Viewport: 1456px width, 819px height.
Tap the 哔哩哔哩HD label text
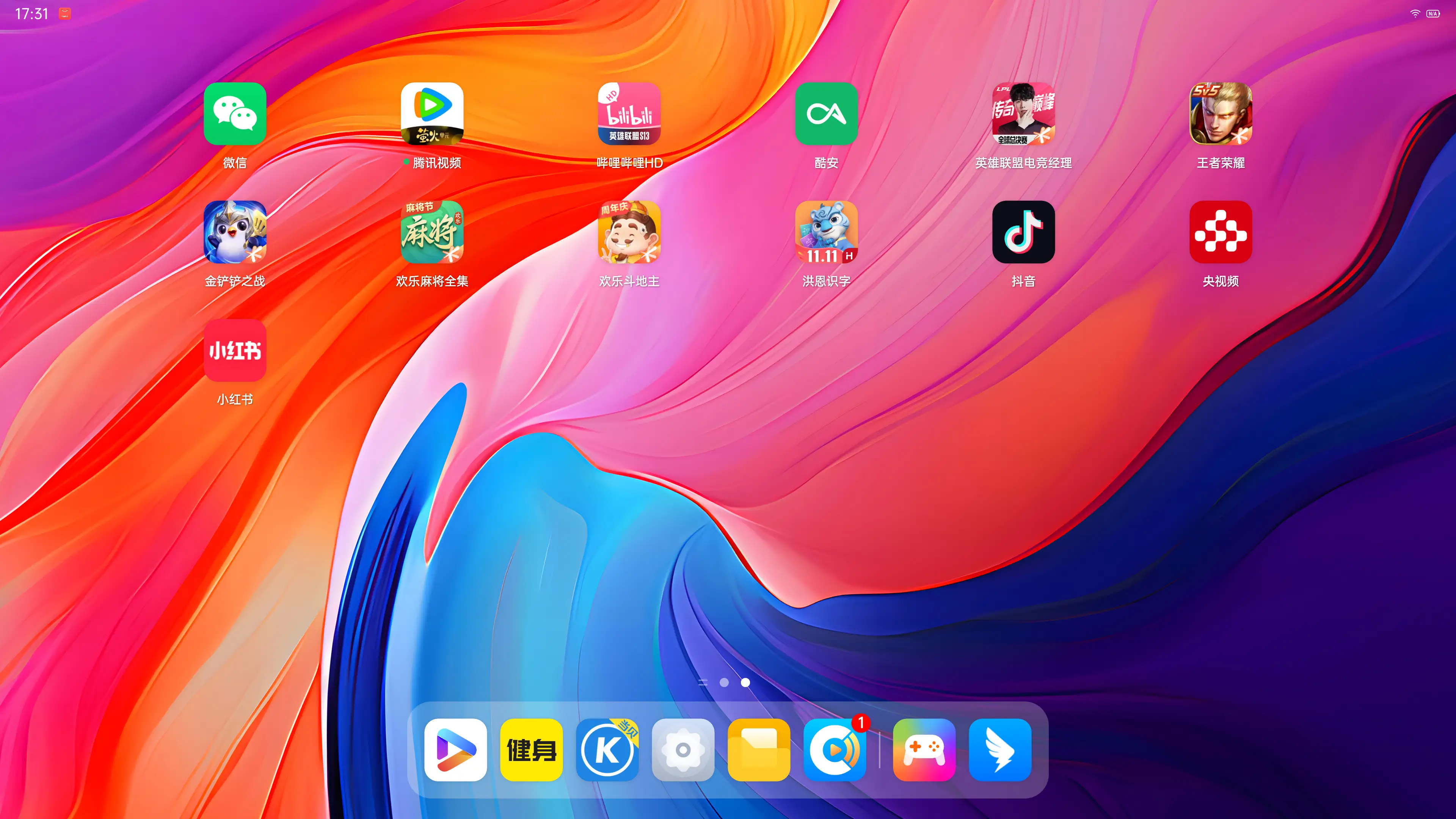[629, 163]
